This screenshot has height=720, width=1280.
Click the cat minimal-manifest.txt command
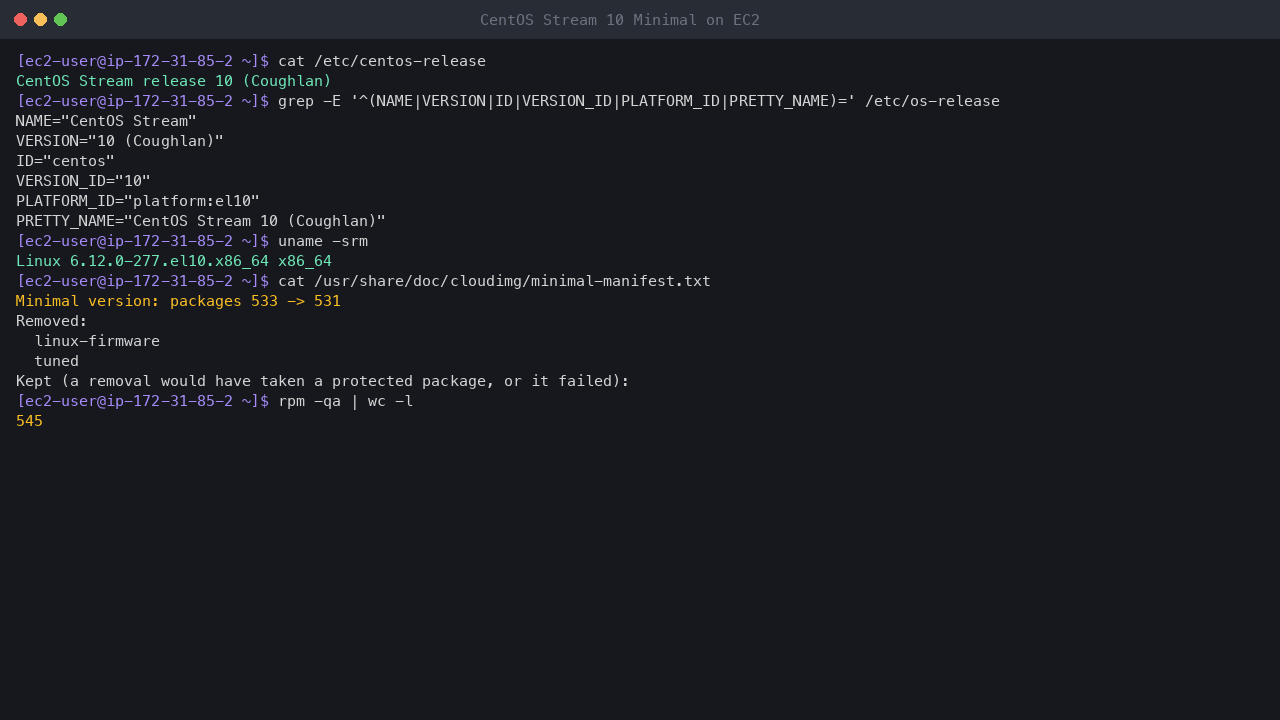point(494,281)
